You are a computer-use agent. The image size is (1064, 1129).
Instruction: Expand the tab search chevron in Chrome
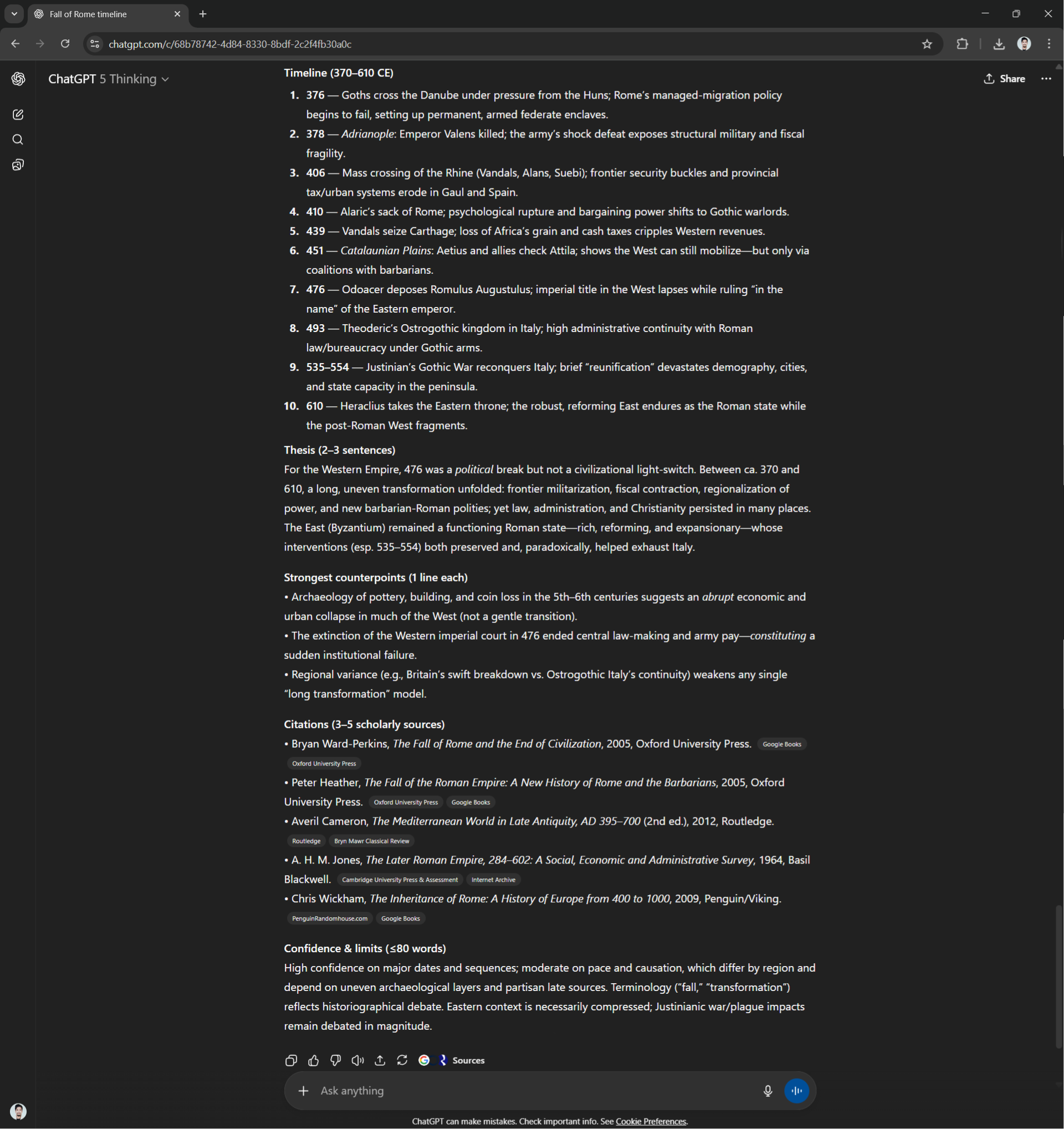pyautogui.click(x=14, y=14)
